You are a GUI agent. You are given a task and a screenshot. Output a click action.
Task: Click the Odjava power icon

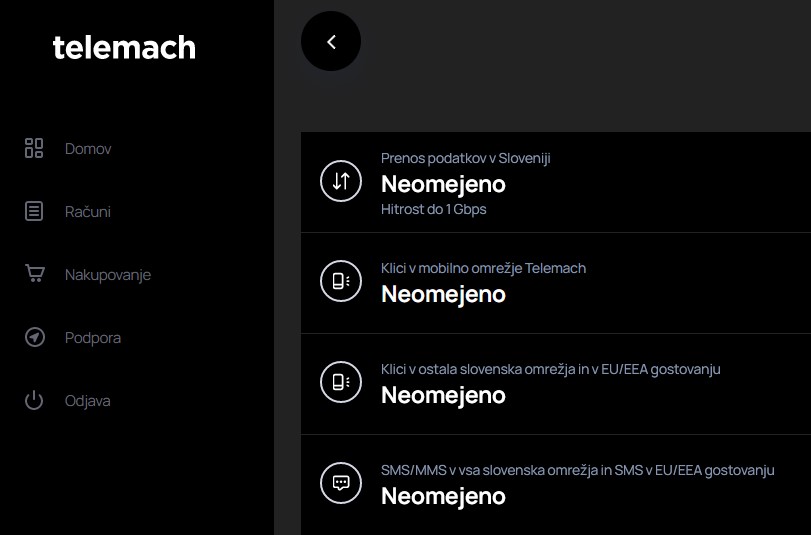point(34,400)
